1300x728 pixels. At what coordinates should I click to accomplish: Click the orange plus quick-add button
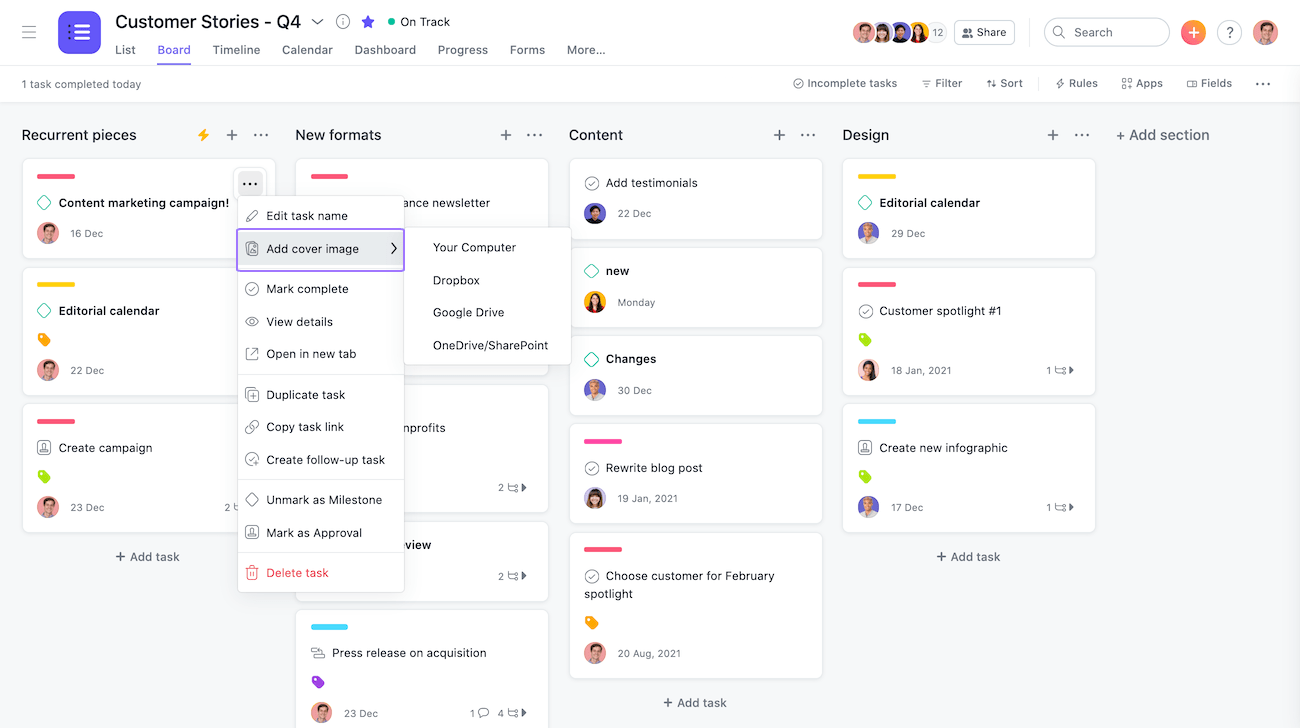pyautogui.click(x=1193, y=32)
